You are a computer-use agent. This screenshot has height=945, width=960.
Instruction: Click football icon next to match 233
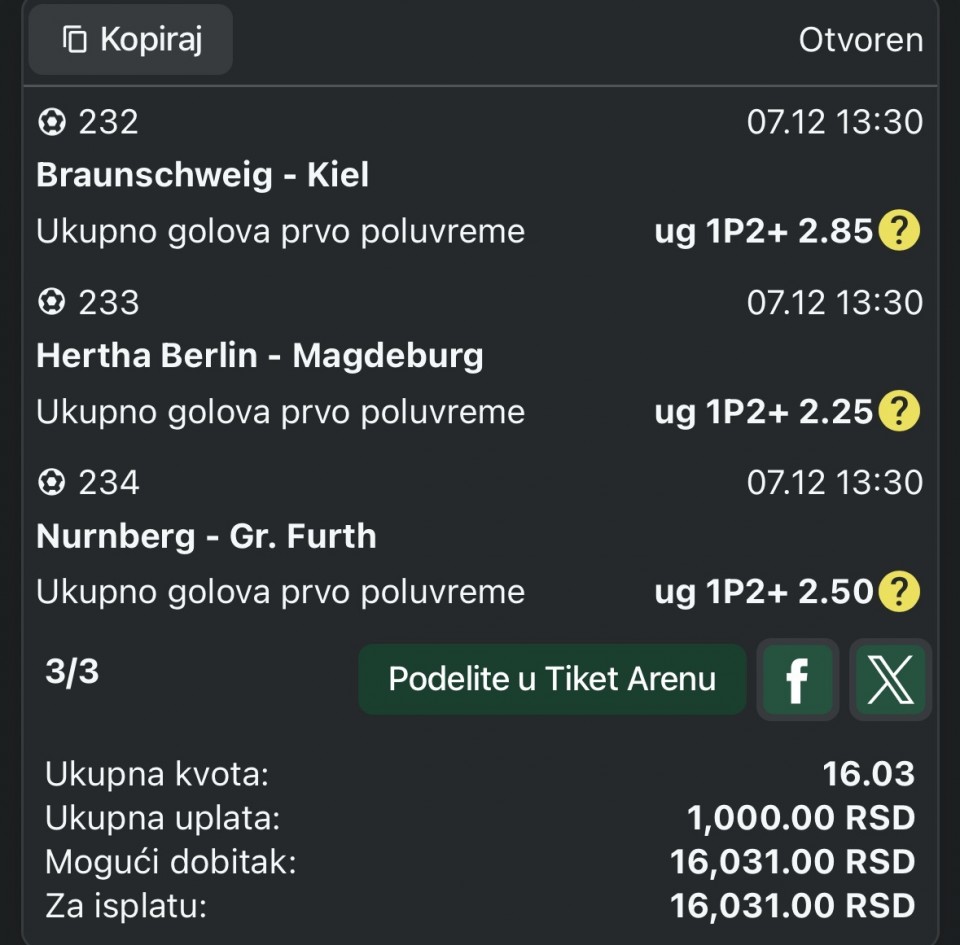(51, 302)
